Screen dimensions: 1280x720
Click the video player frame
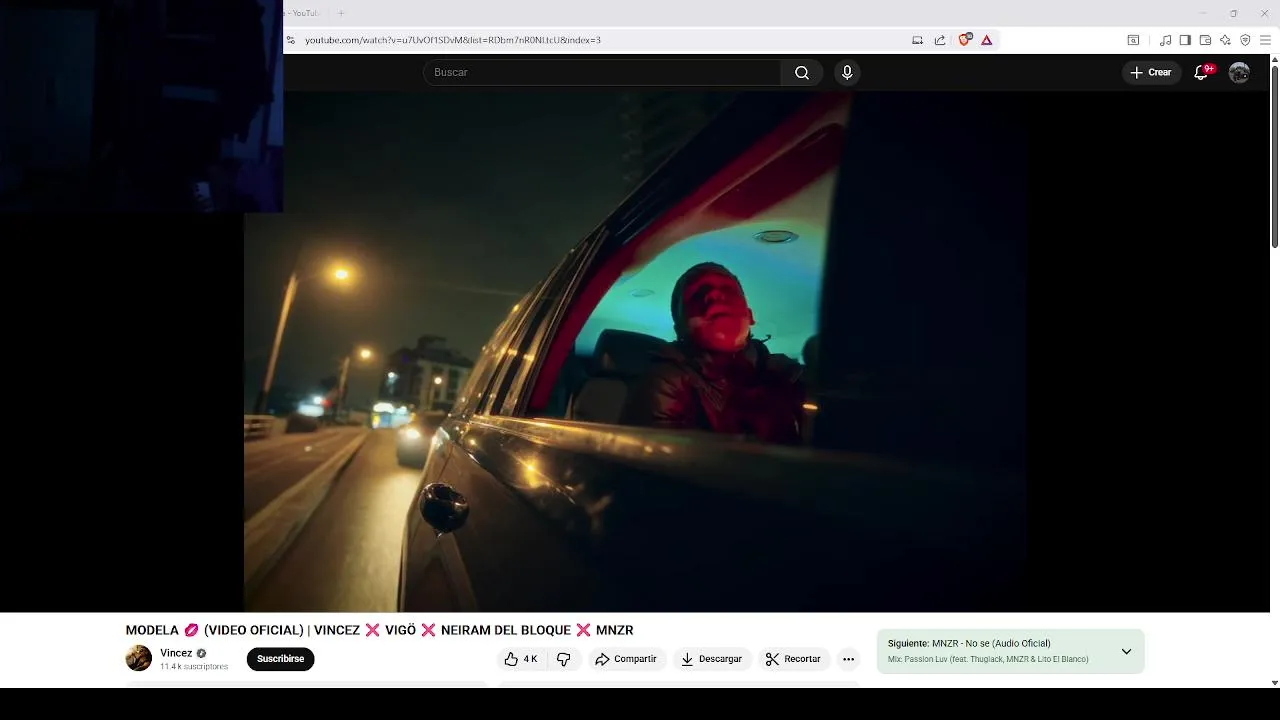(x=635, y=352)
